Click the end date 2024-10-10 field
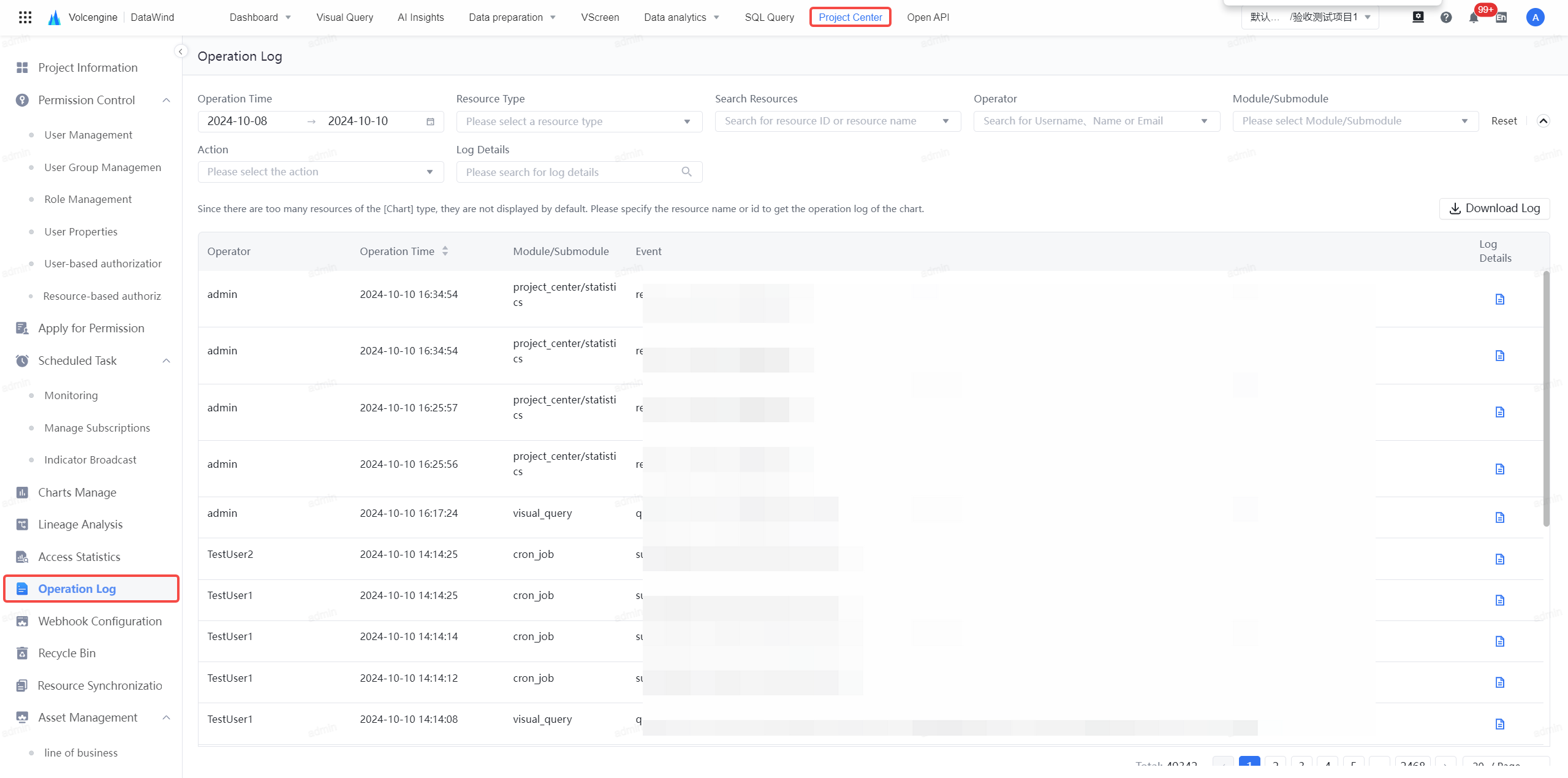This screenshot has width=1568, height=778. (x=358, y=121)
